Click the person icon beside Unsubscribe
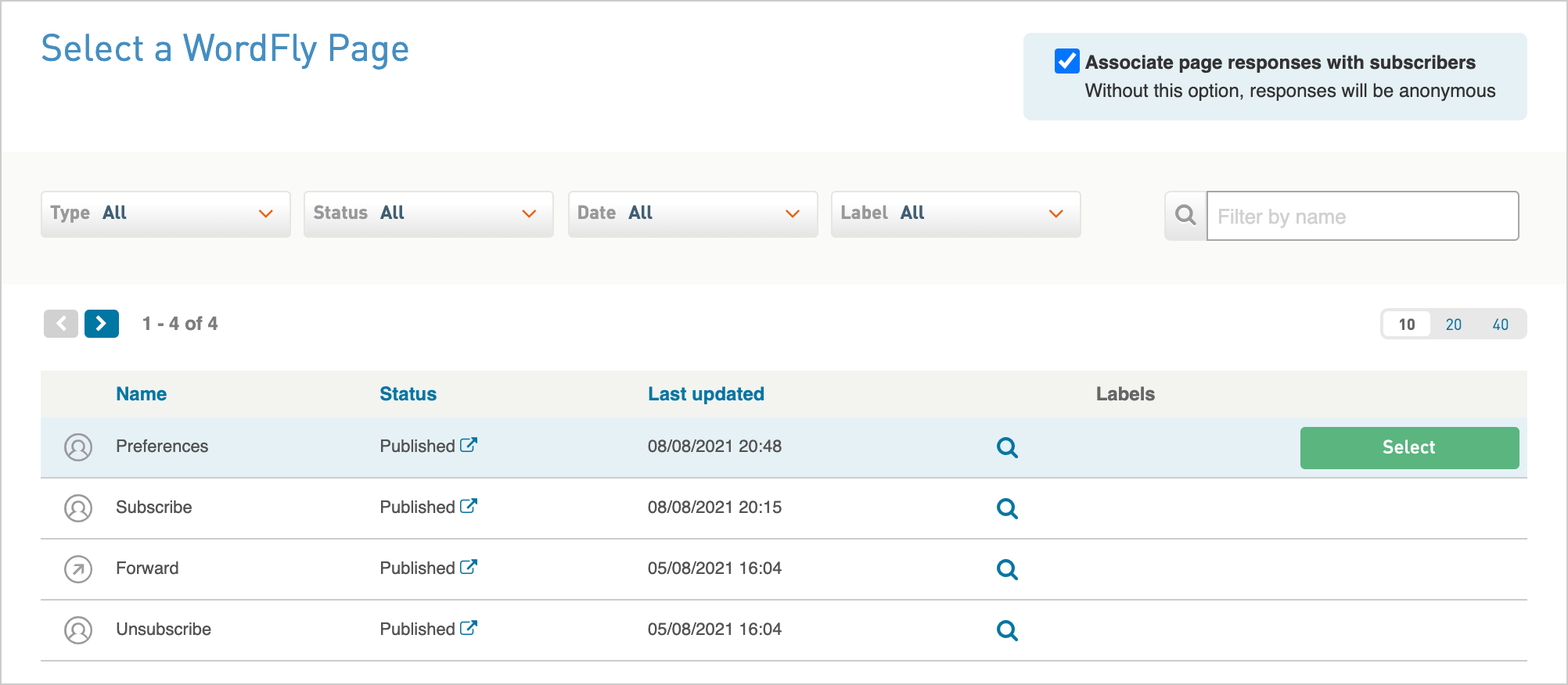This screenshot has width=1568, height=685. pos(78,630)
